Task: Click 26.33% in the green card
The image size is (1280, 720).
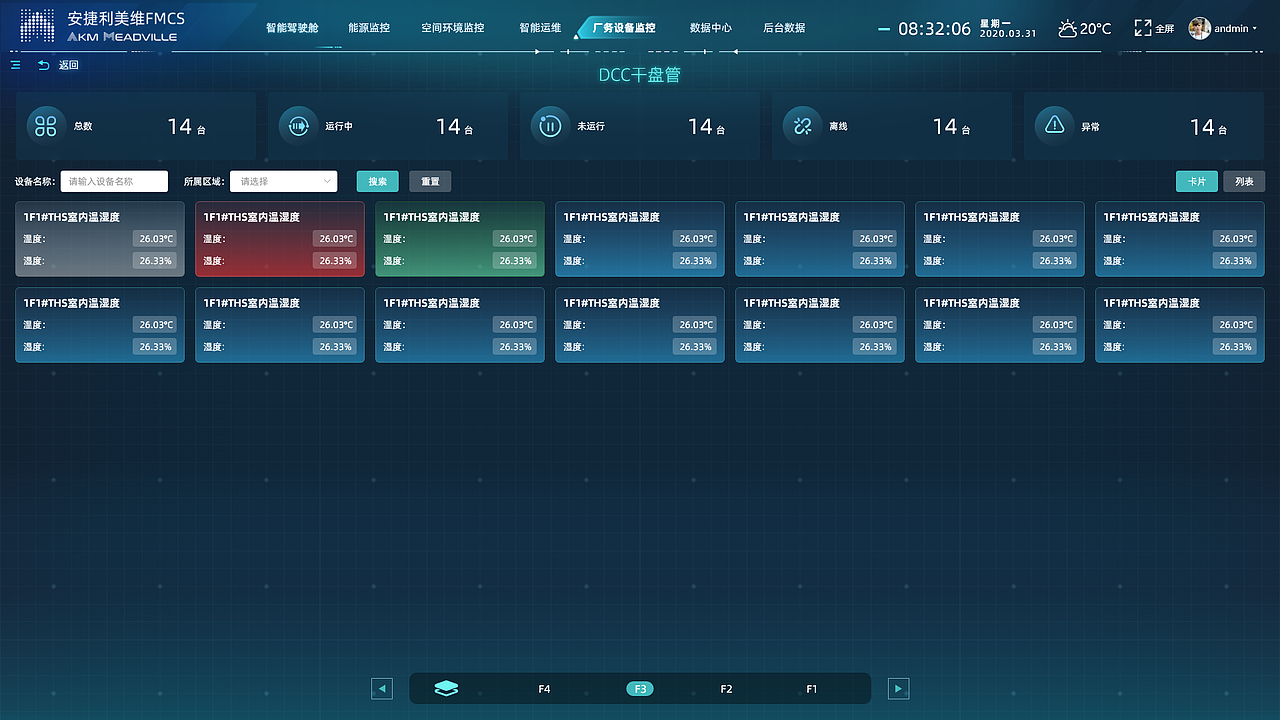Action: coord(514,261)
